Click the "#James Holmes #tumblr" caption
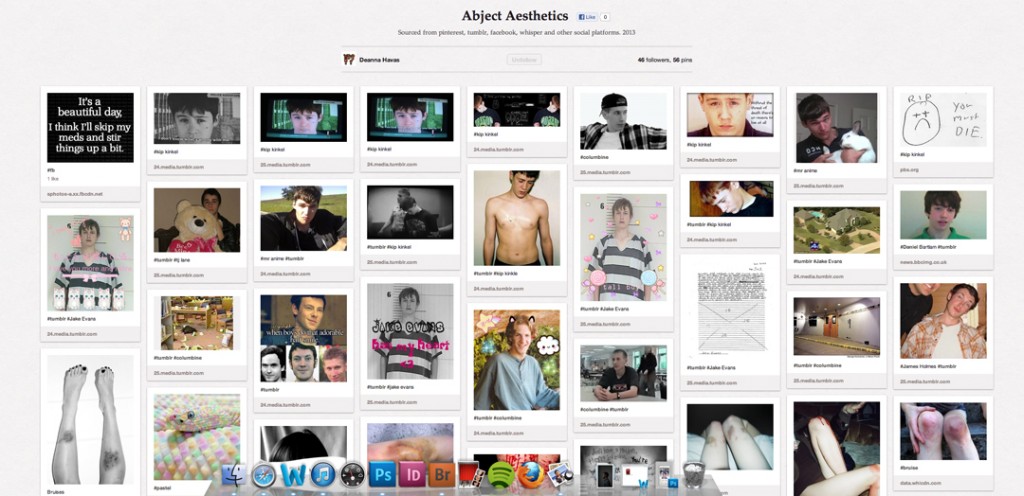This screenshot has width=1024, height=496. click(x=927, y=366)
